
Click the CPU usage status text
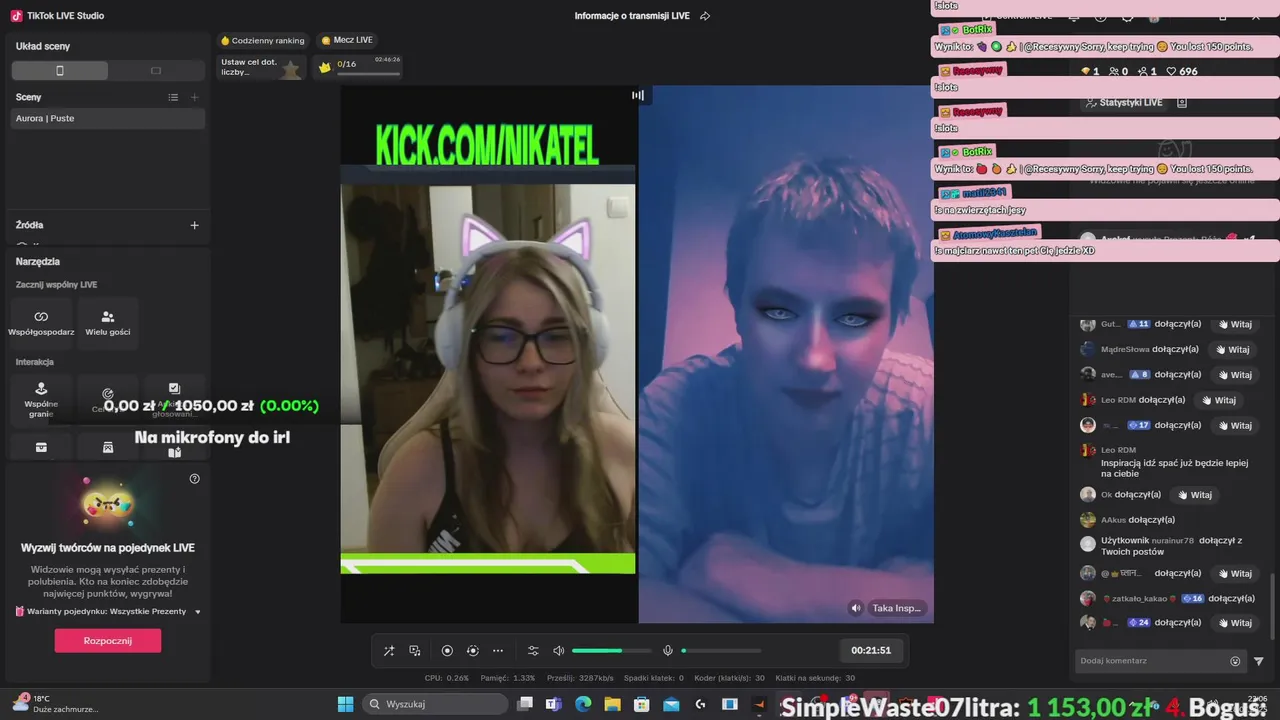(447, 678)
